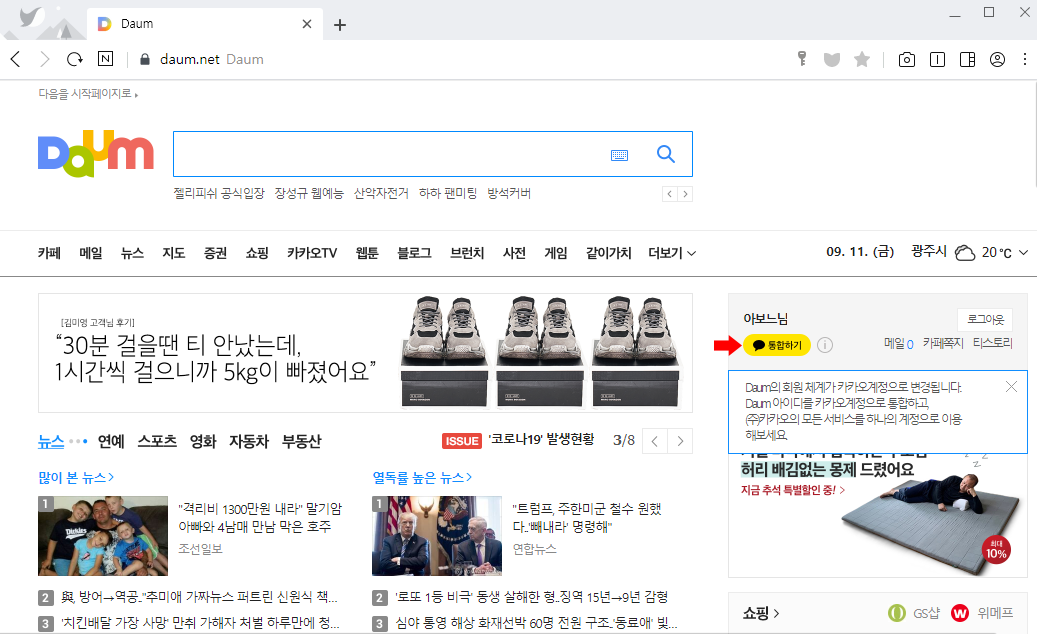Viewport: 1037px width, 634px height.
Task: Open news thumbnail of family photo
Action: pyautogui.click(x=103, y=536)
